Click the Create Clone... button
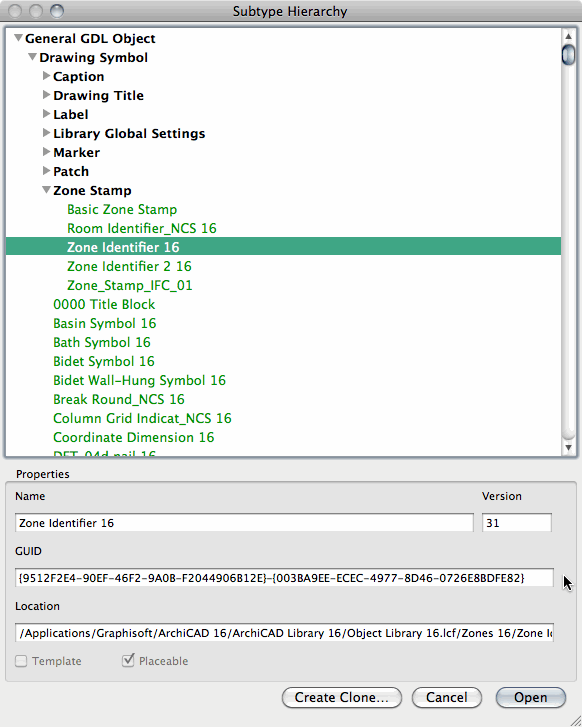 [x=342, y=697]
